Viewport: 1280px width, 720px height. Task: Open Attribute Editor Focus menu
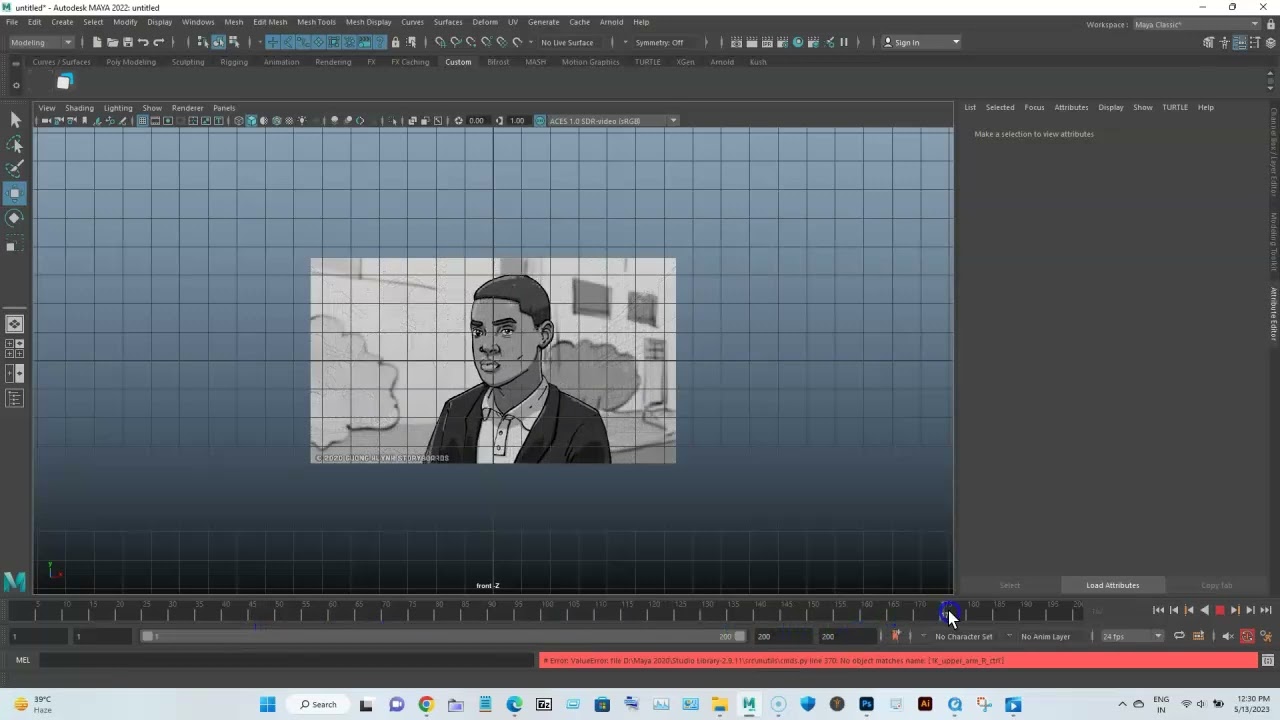click(1034, 107)
